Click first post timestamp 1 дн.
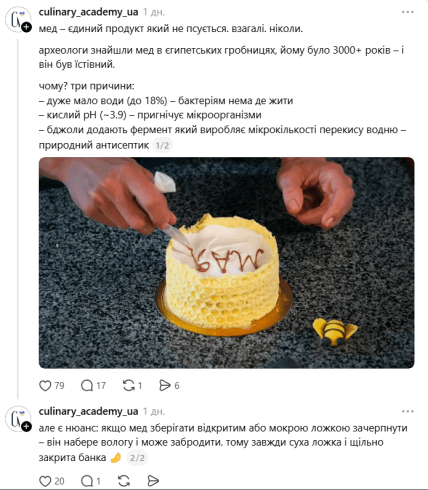This screenshot has height=490, width=428. click(x=154, y=12)
